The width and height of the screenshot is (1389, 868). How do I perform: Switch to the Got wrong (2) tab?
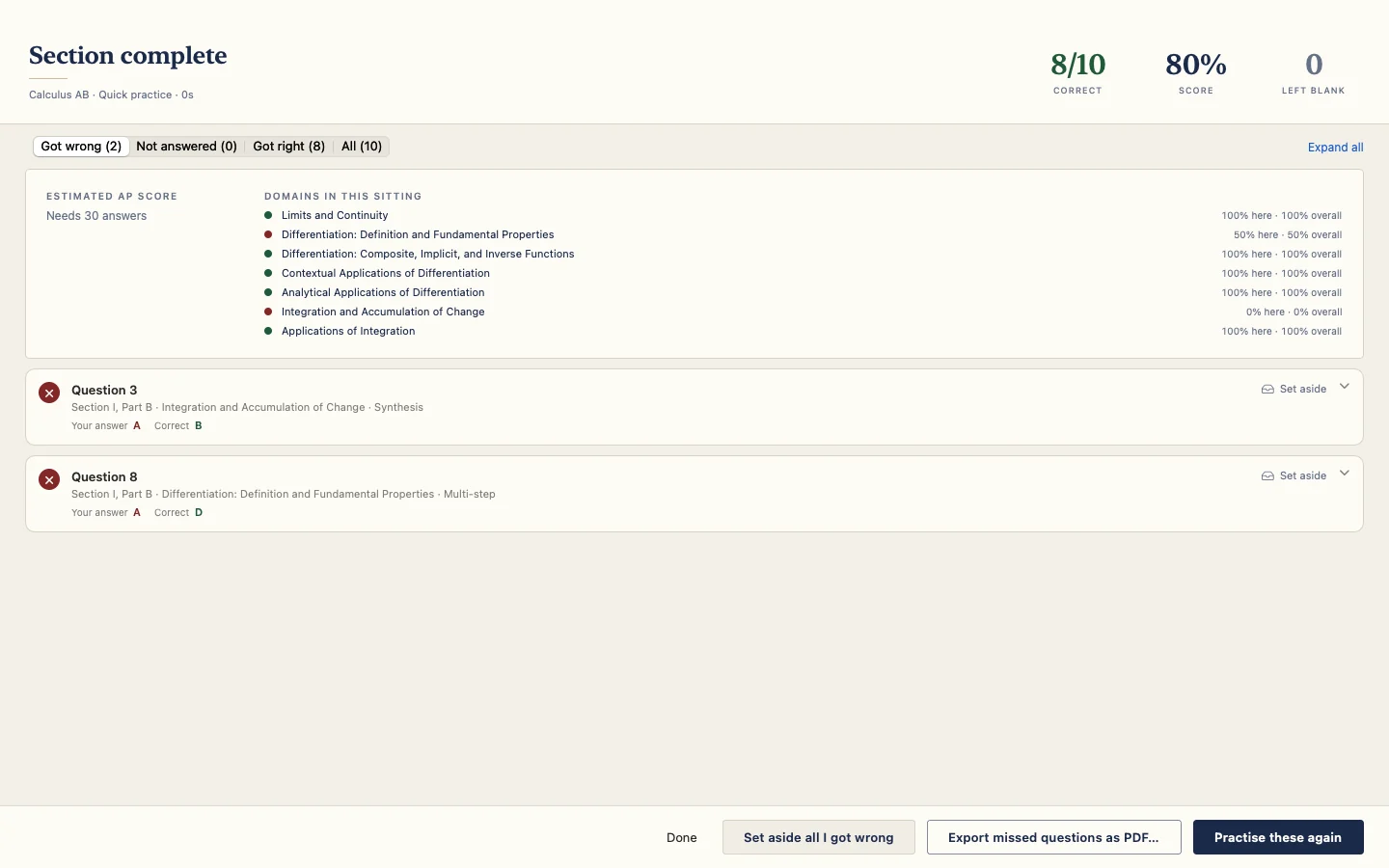81,147
